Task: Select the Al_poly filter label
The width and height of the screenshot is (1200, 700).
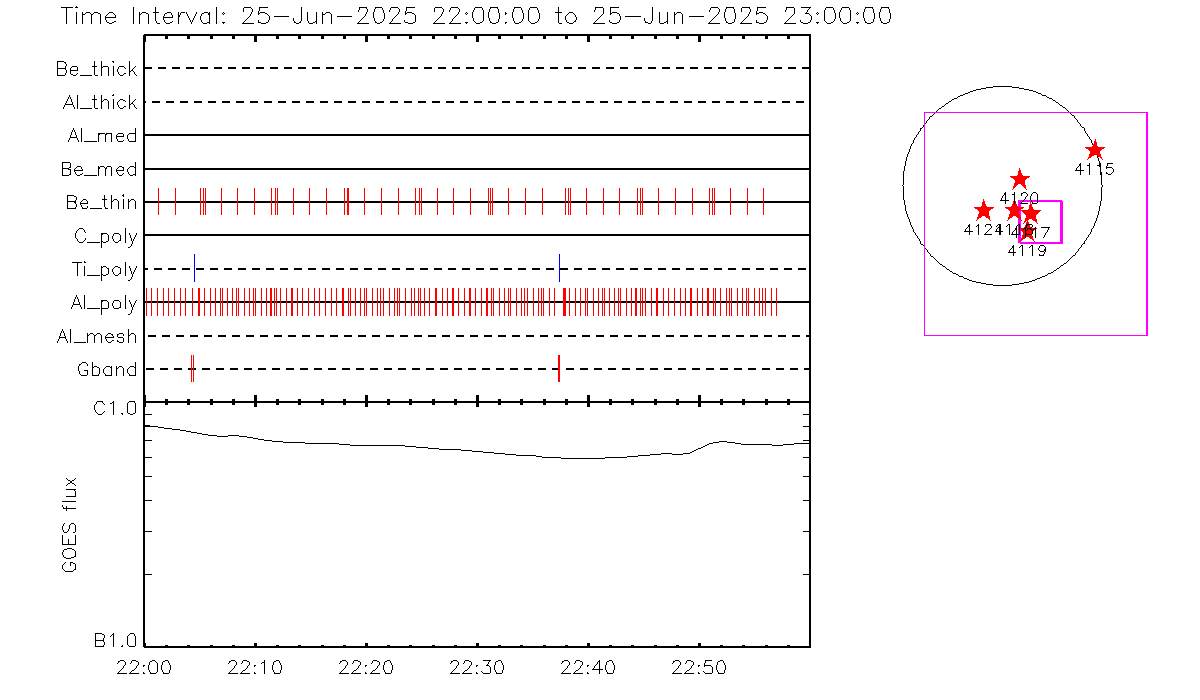Action: point(103,303)
